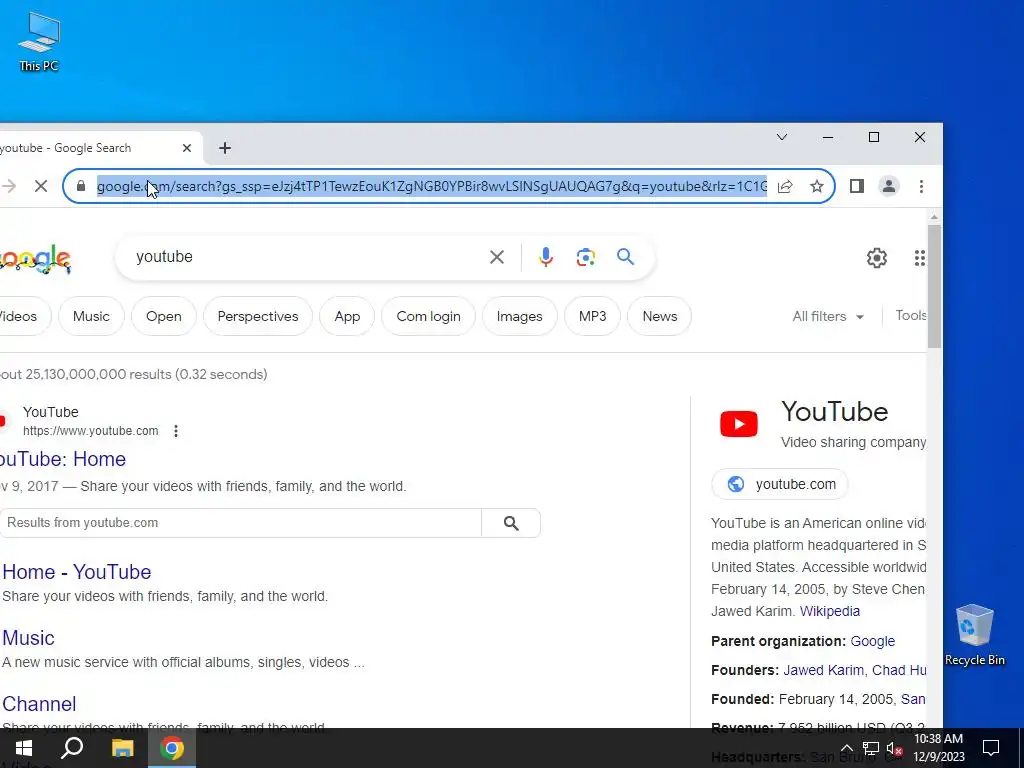Click the address bar URL
Screen dimensions: 1024x768
pos(432,186)
